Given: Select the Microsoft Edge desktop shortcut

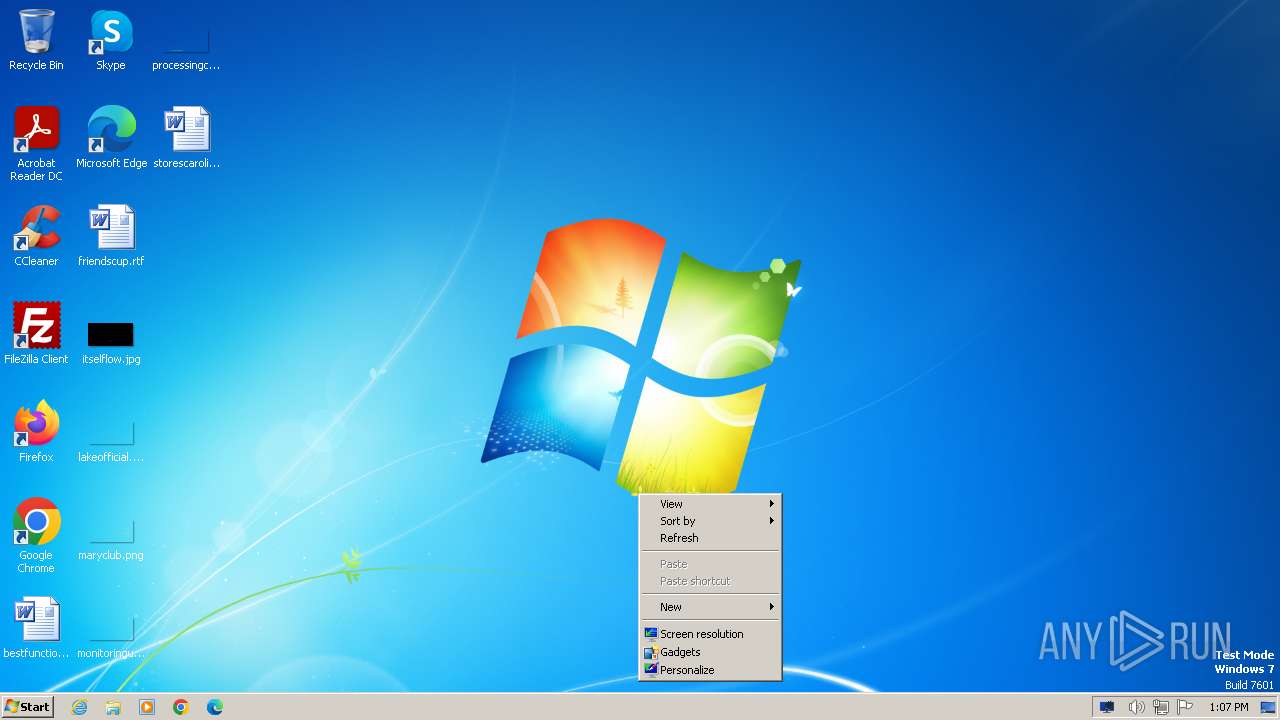Looking at the screenshot, I should [111, 138].
